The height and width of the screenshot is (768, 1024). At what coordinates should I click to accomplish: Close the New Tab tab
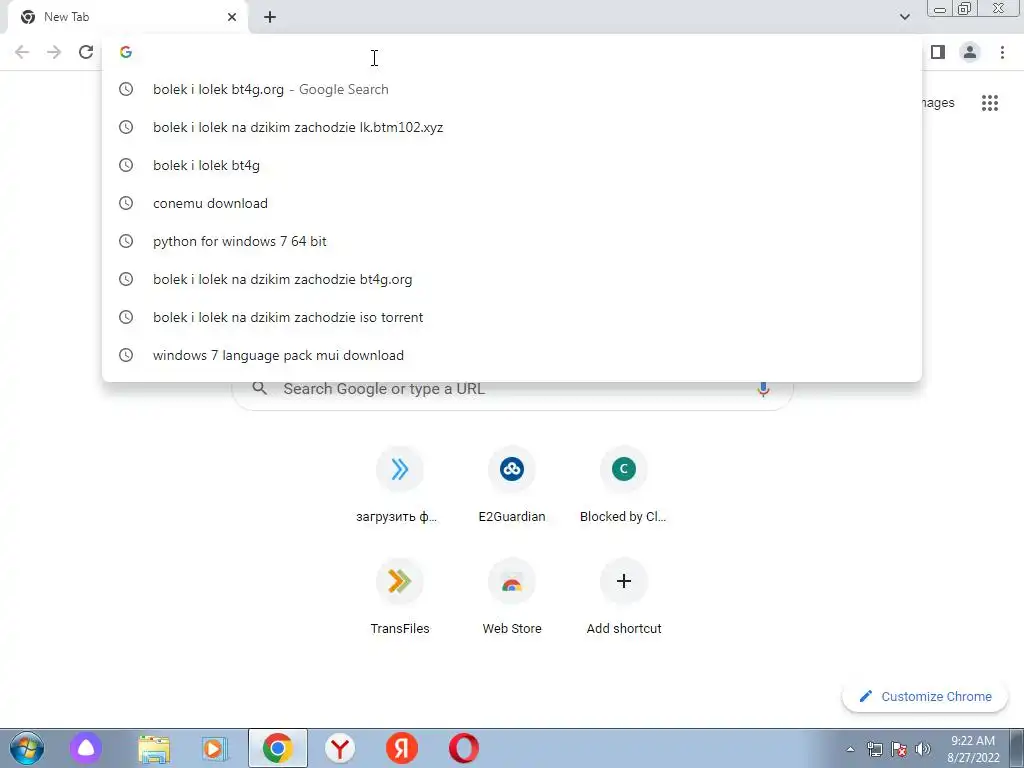pos(232,17)
